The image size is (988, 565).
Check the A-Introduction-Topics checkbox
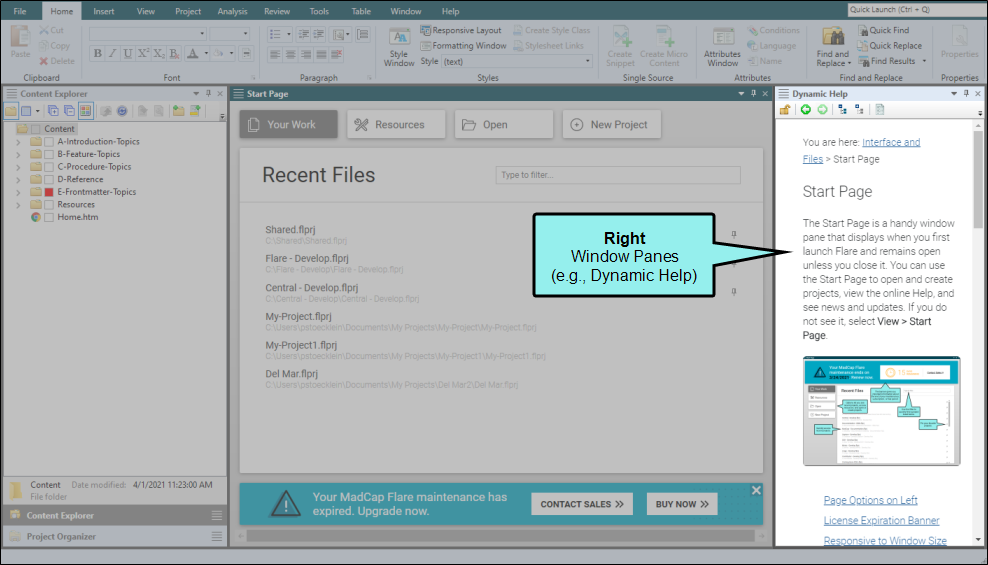[49, 142]
